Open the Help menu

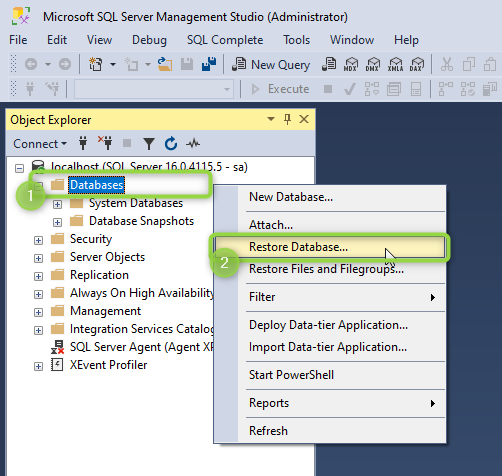coord(406,40)
